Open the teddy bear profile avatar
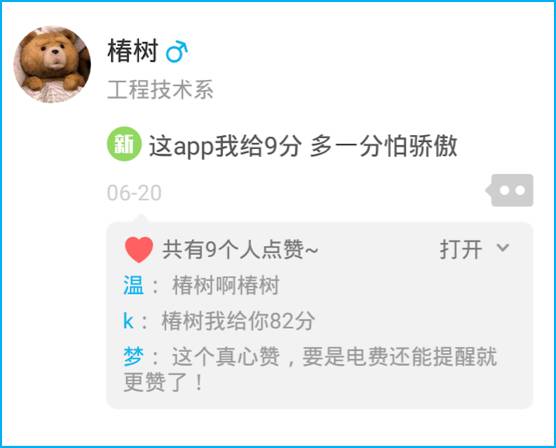This screenshot has height=448, width=556. click(52, 64)
